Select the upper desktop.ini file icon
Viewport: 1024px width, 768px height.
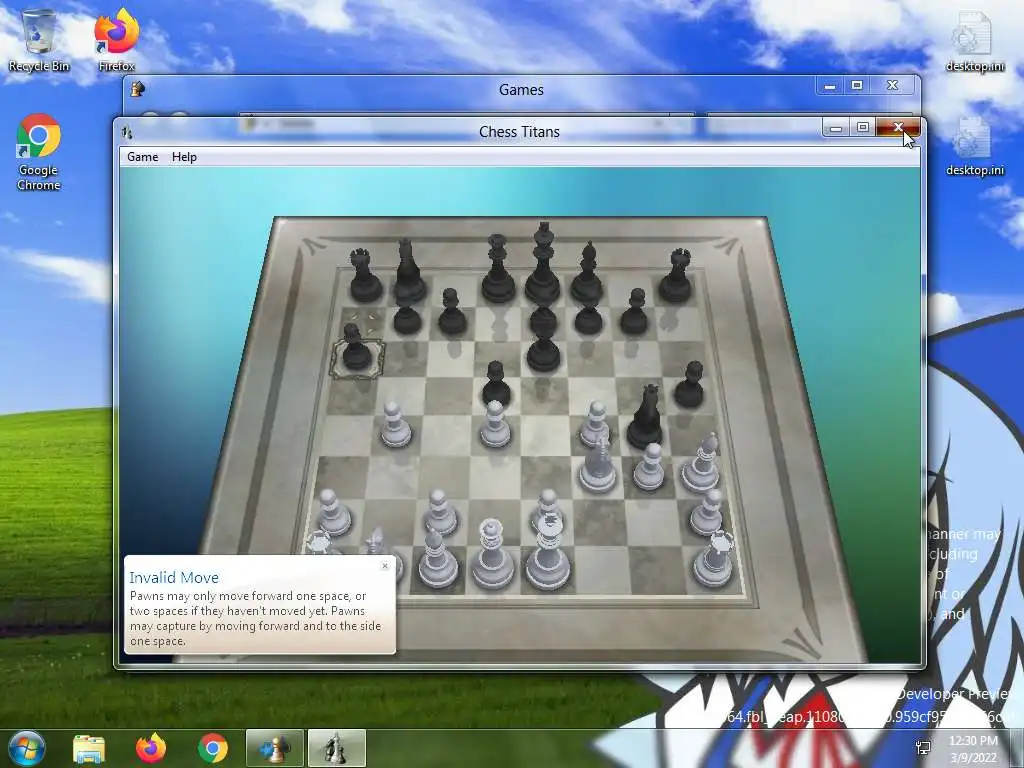click(974, 42)
